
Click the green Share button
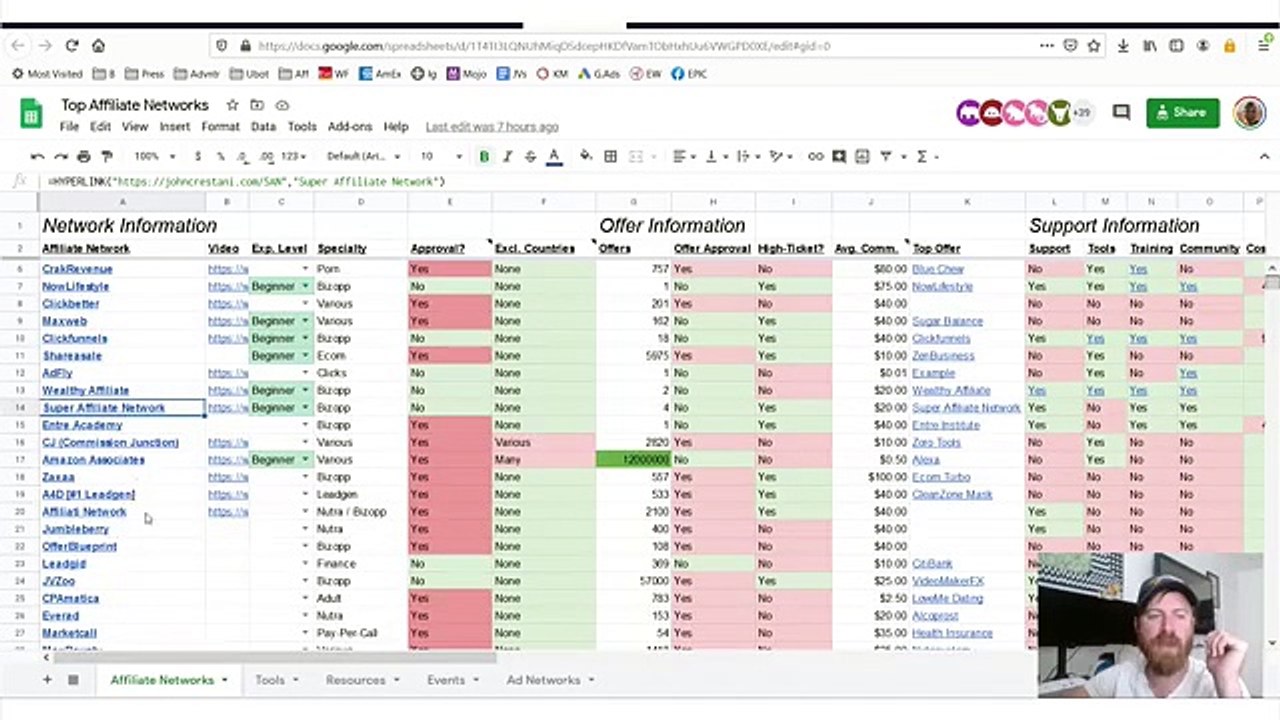(1182, 113)
